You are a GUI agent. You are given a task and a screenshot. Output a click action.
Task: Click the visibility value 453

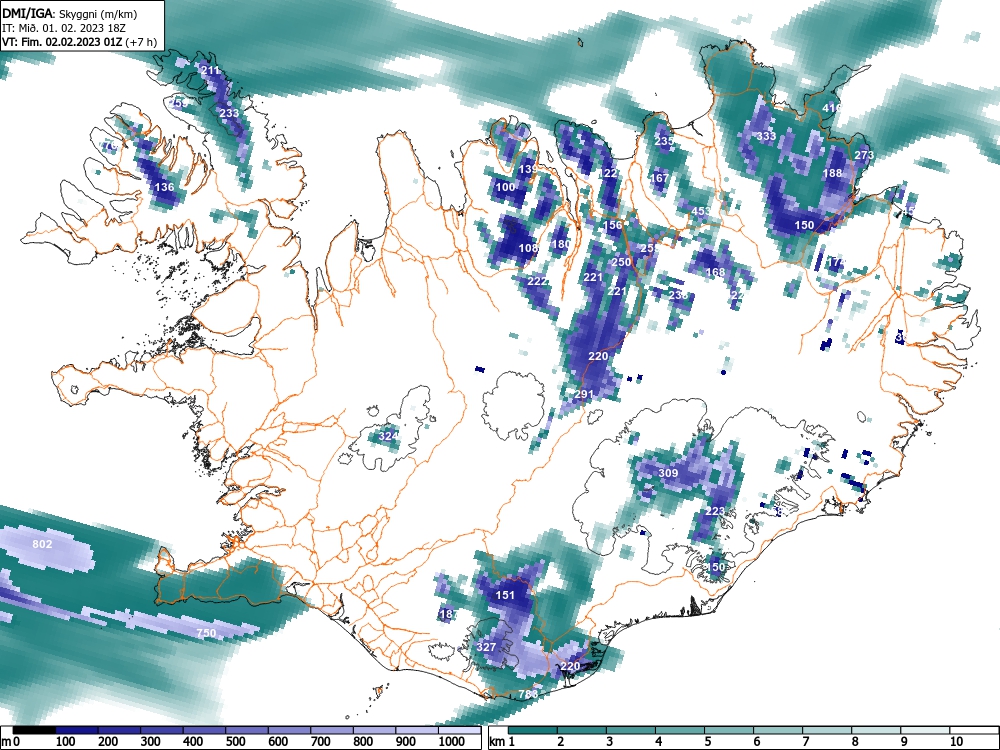pos(701,211)
